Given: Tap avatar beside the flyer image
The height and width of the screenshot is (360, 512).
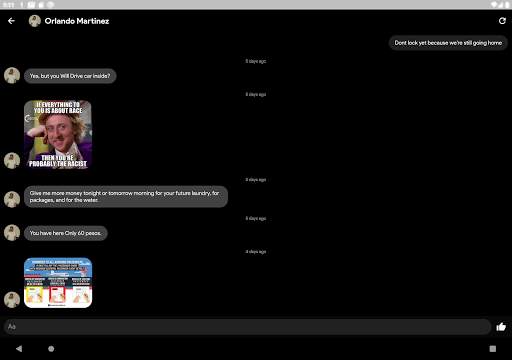Looking at the screenshot, I should click(x=12, y=300).
